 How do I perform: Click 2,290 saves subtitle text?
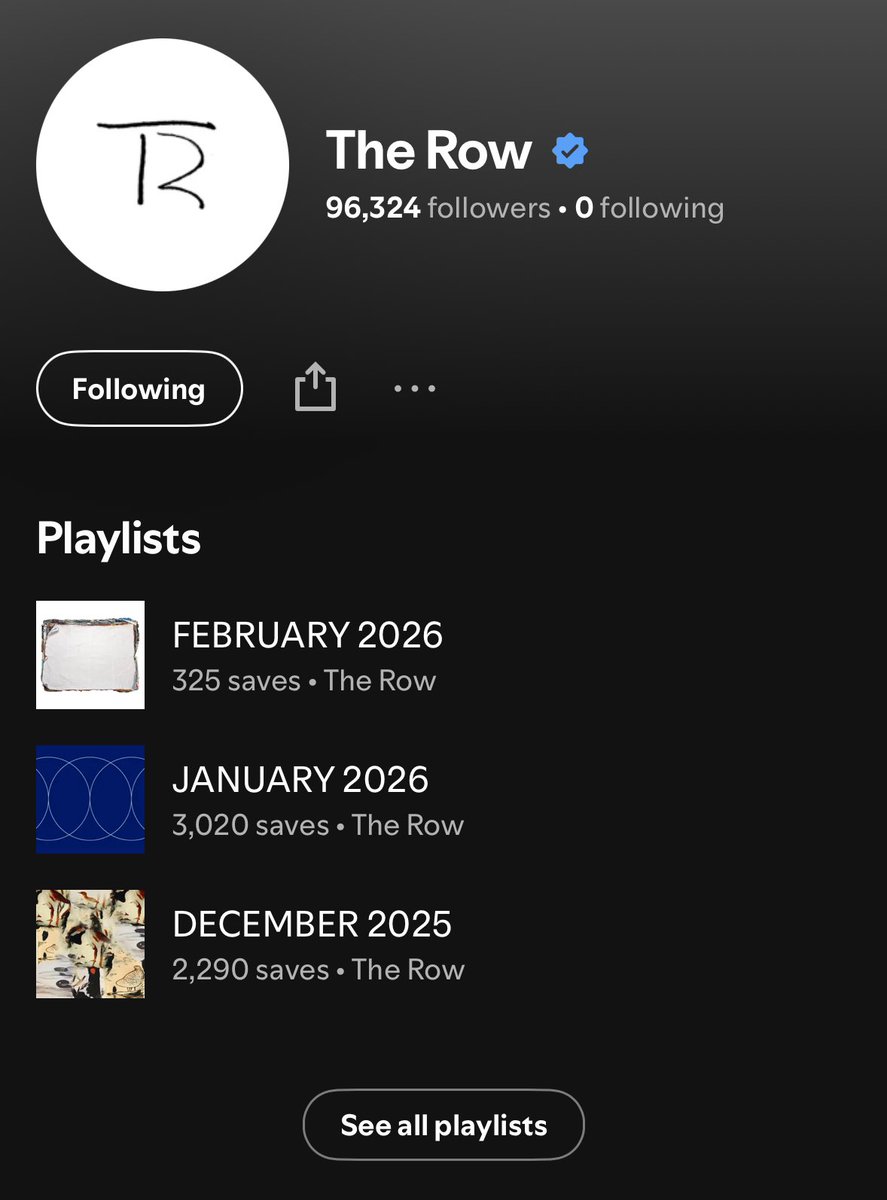point(250,970)
